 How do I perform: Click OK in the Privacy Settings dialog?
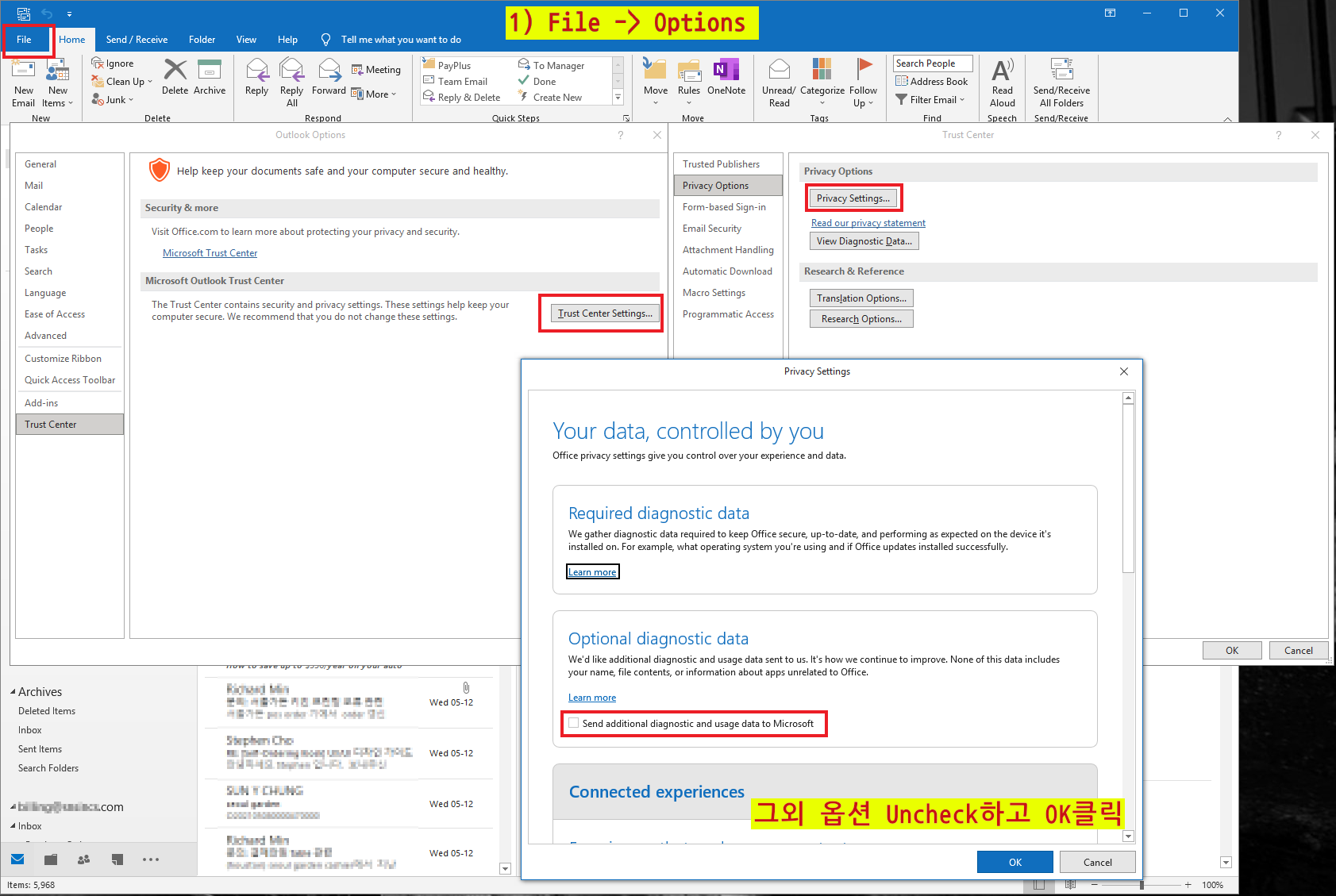point(1015,862)
